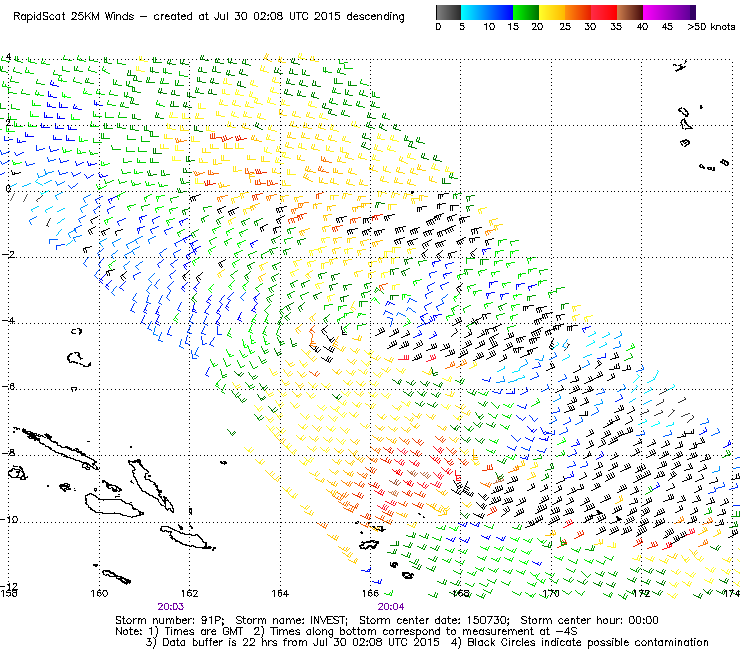Click the 'Storm center date: 150730' text
This screenshot has width=740, height=650.
point(434,620)
